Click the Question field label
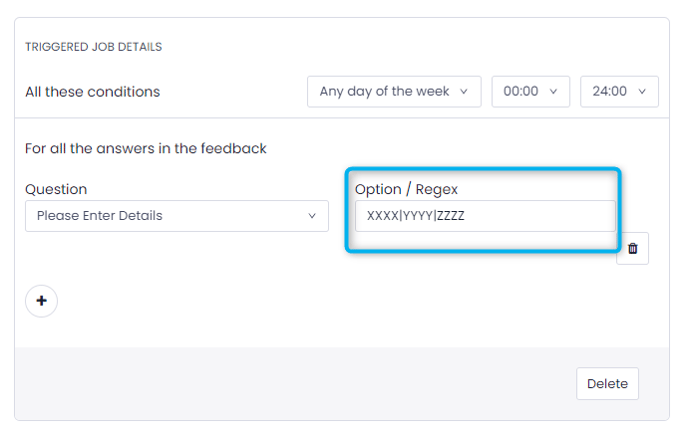This screenshot has height=432, width=688. (x=56, y=189)
